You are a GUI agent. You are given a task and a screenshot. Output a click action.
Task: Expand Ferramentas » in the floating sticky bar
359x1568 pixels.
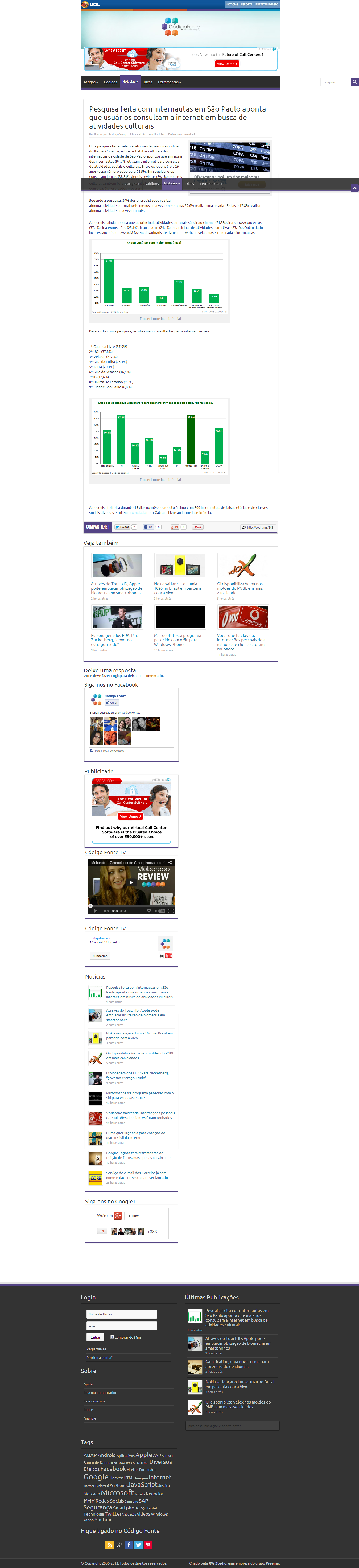[x=211, y=184]
